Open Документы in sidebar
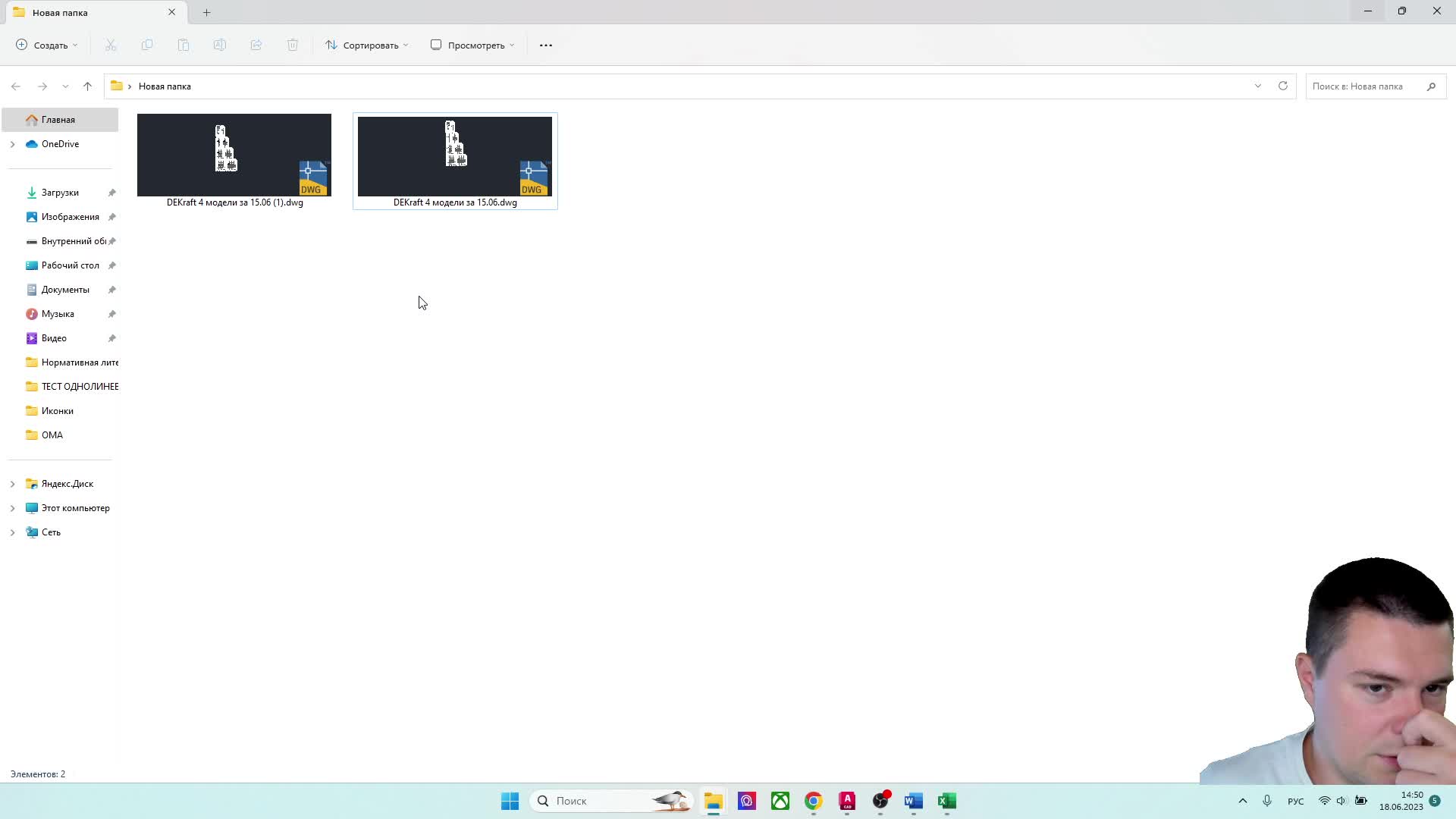This screenshot has height=819, width=1456. (x=65, y=290)
